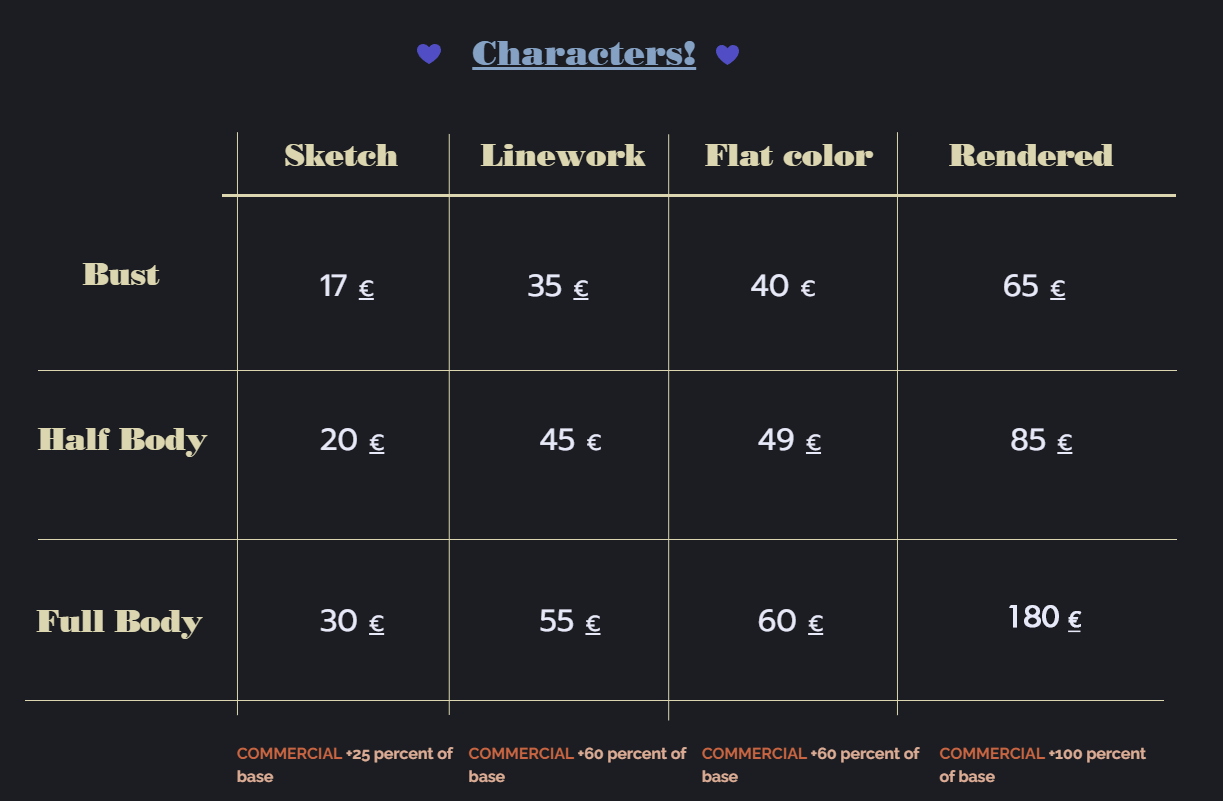Viewport: 1223px width, 801px height.
Task: Click euro link for Half Body Rendered 85
Action: [x=1065, y=443]
